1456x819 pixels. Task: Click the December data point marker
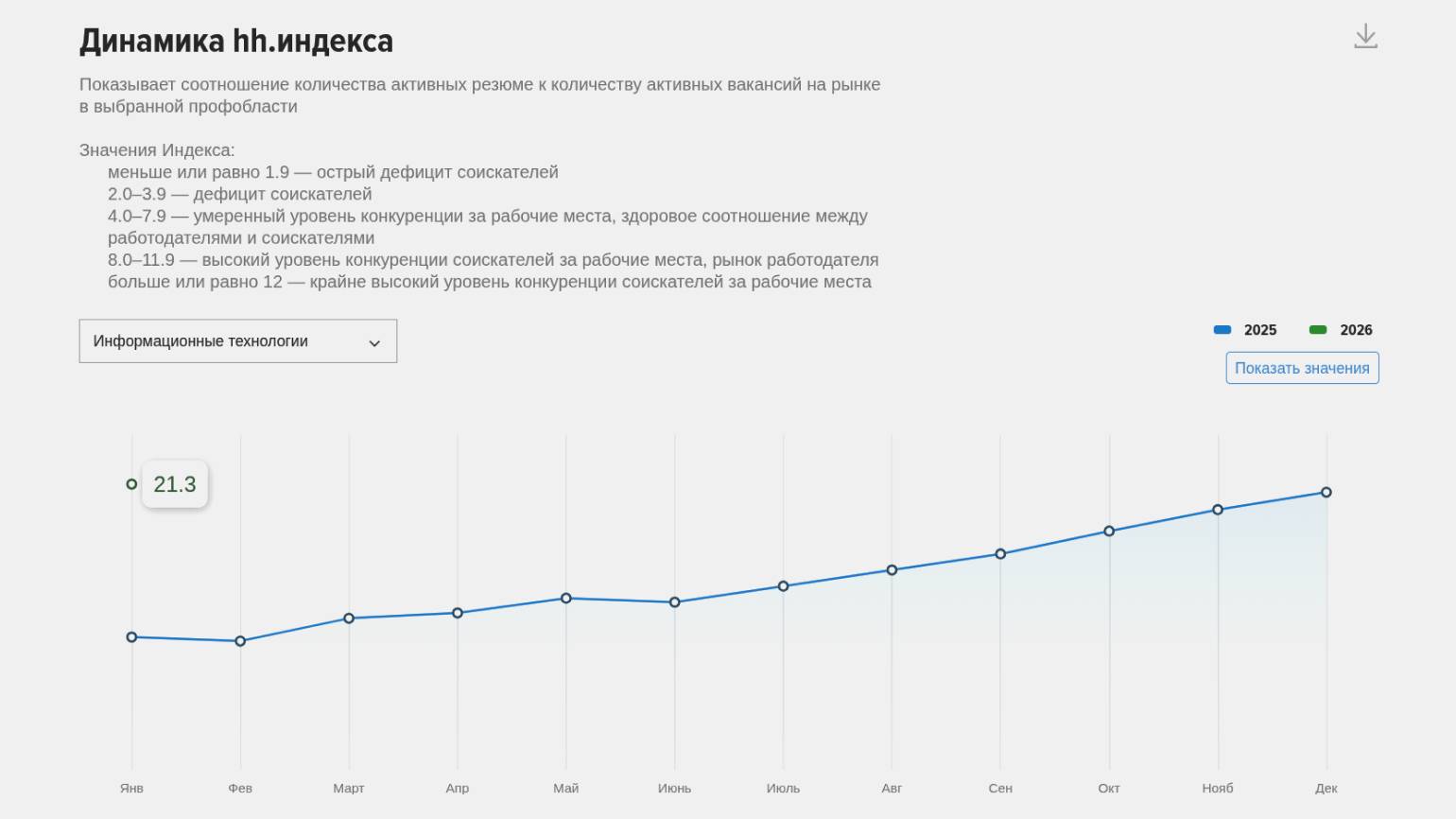click(1326, 493)
